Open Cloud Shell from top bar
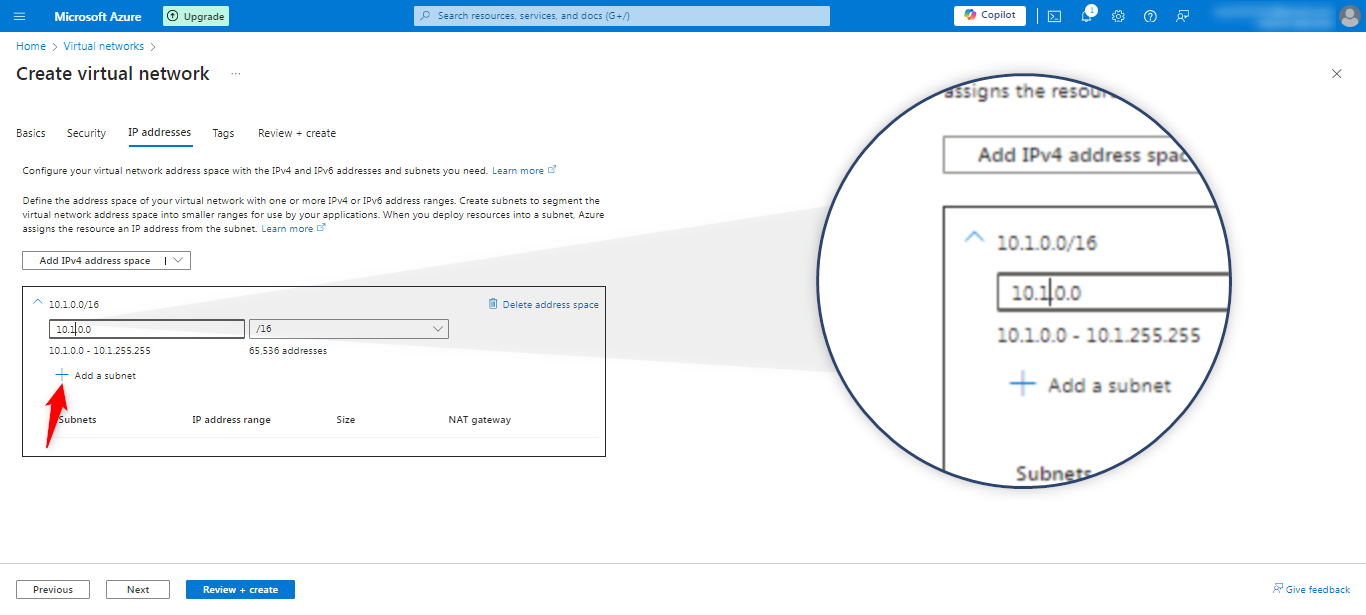Viewport: 1366px width, 615px height. tap(1054, 16)
